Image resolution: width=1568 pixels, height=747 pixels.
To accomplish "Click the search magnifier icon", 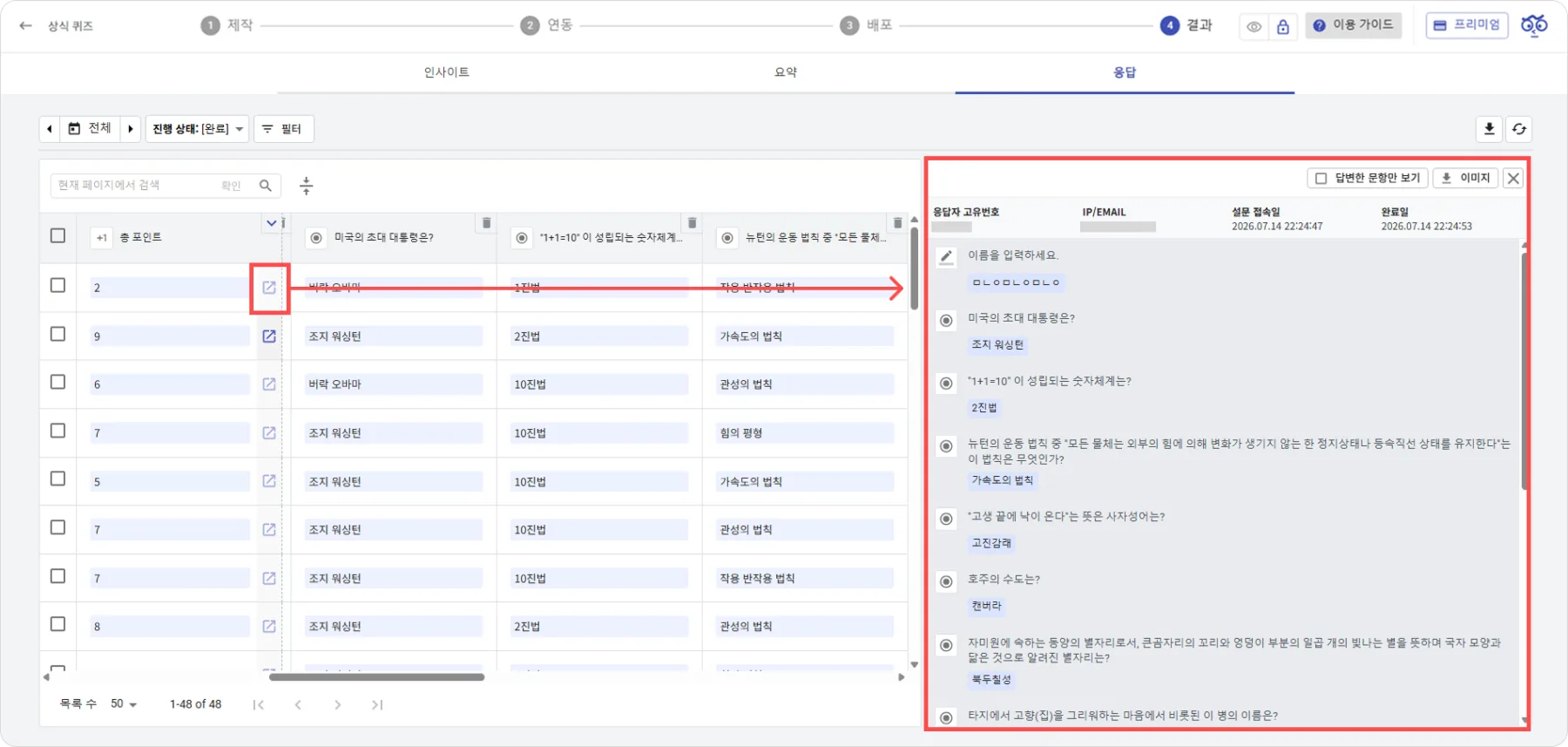I will [x=266, y=185].
